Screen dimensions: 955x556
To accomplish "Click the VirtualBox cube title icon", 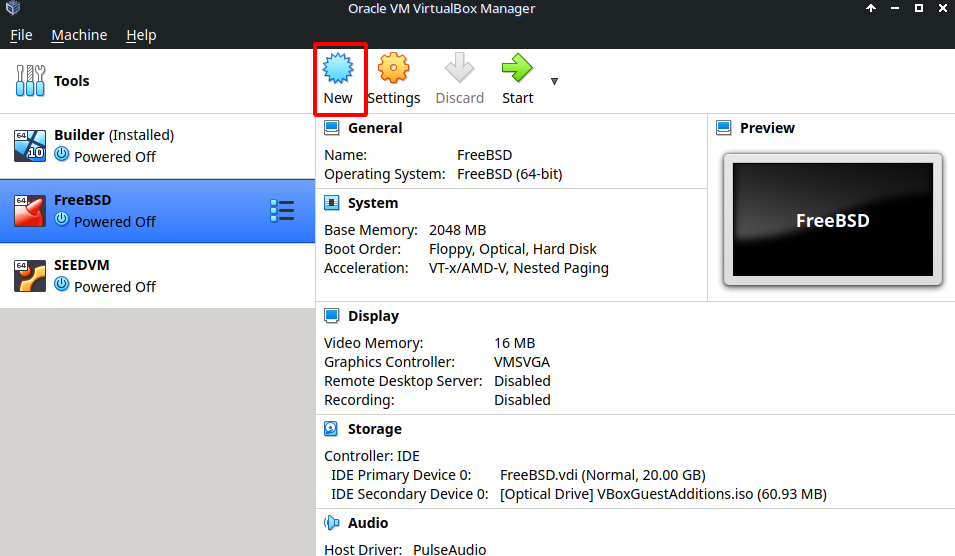I will pos(13,9).
